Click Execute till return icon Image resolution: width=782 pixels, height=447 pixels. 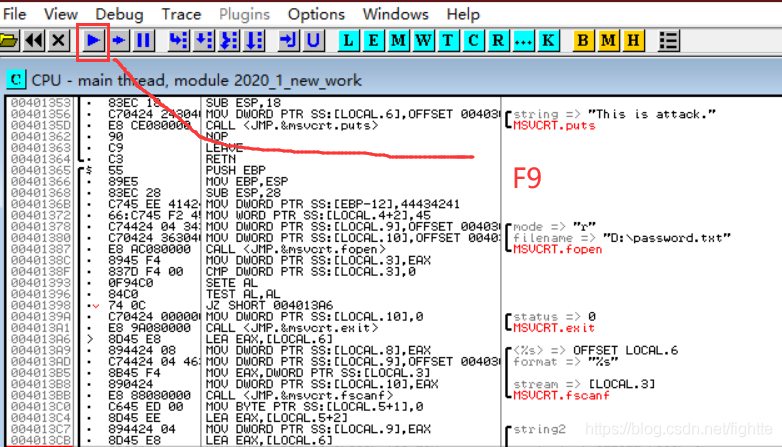coord(288,40)
